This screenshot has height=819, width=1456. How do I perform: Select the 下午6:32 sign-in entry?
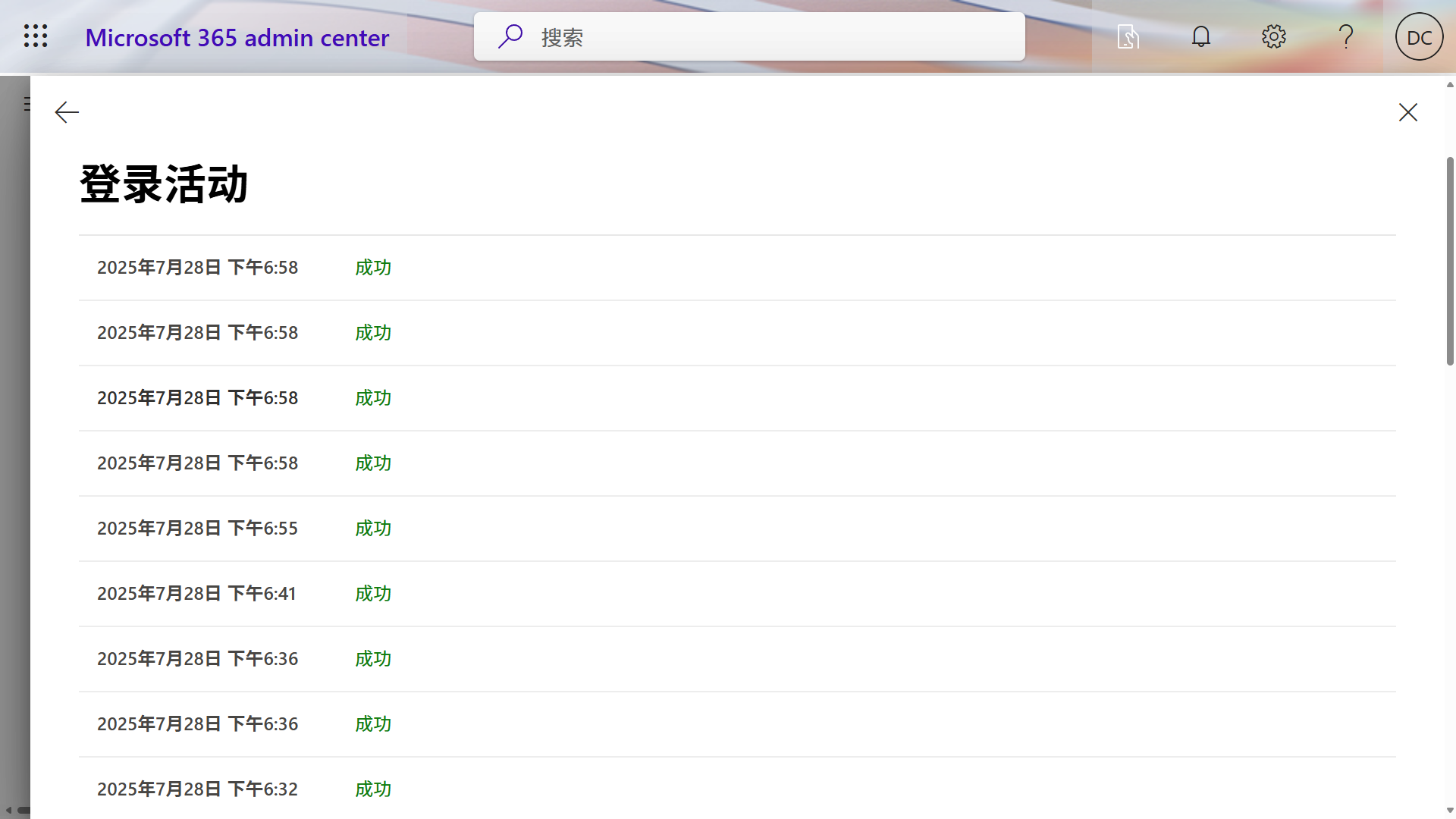[197, 789]
